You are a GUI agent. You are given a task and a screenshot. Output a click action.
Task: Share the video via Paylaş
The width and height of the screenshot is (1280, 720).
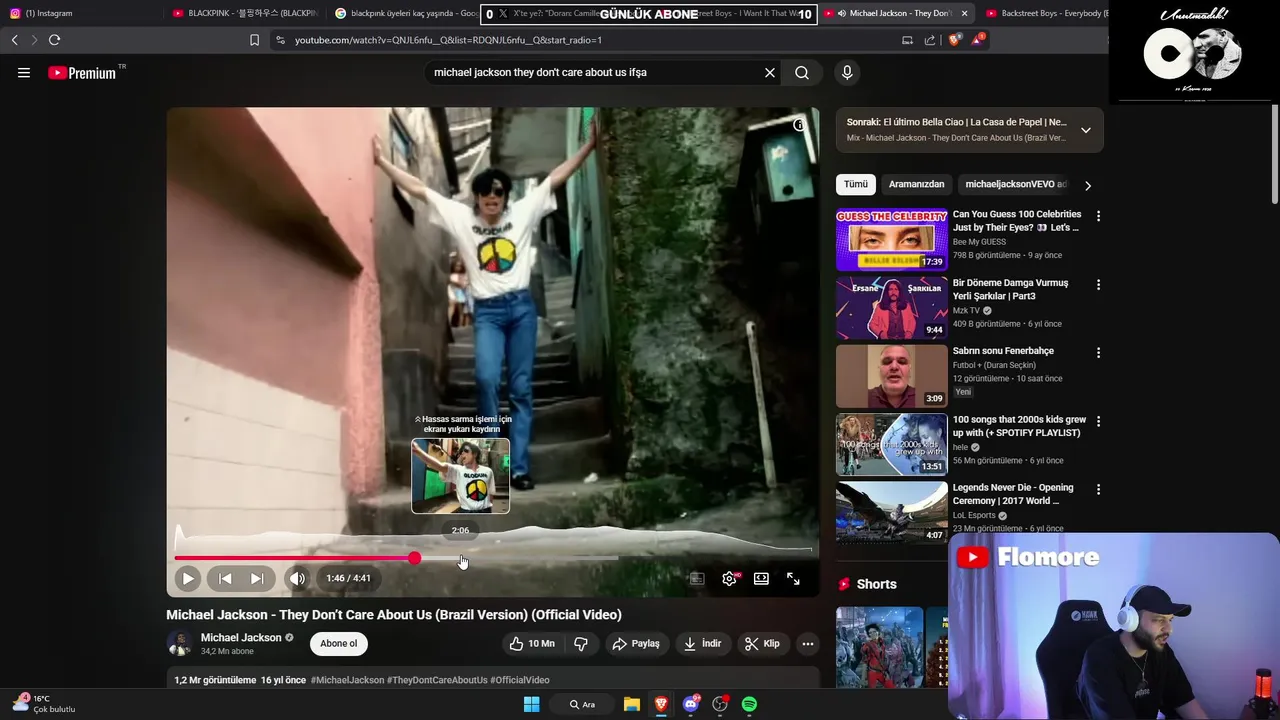636,644
